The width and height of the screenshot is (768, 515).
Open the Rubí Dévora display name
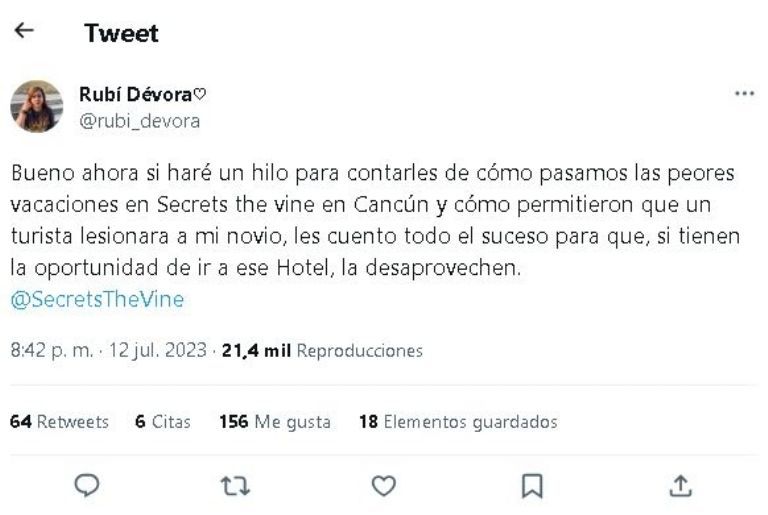143,94
